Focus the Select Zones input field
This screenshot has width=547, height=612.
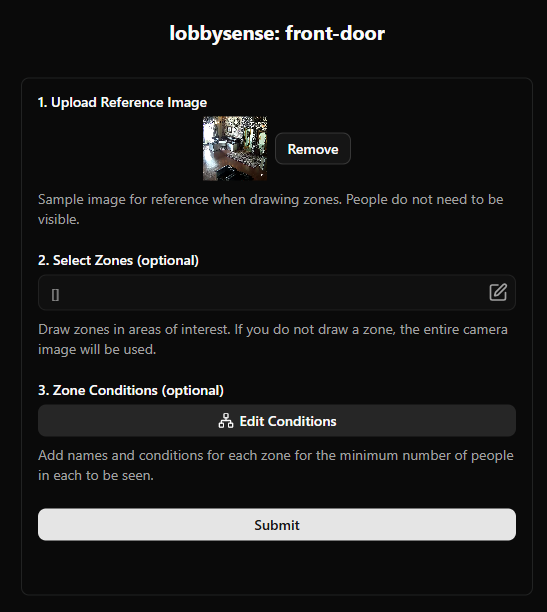click(x=277, y=293)
